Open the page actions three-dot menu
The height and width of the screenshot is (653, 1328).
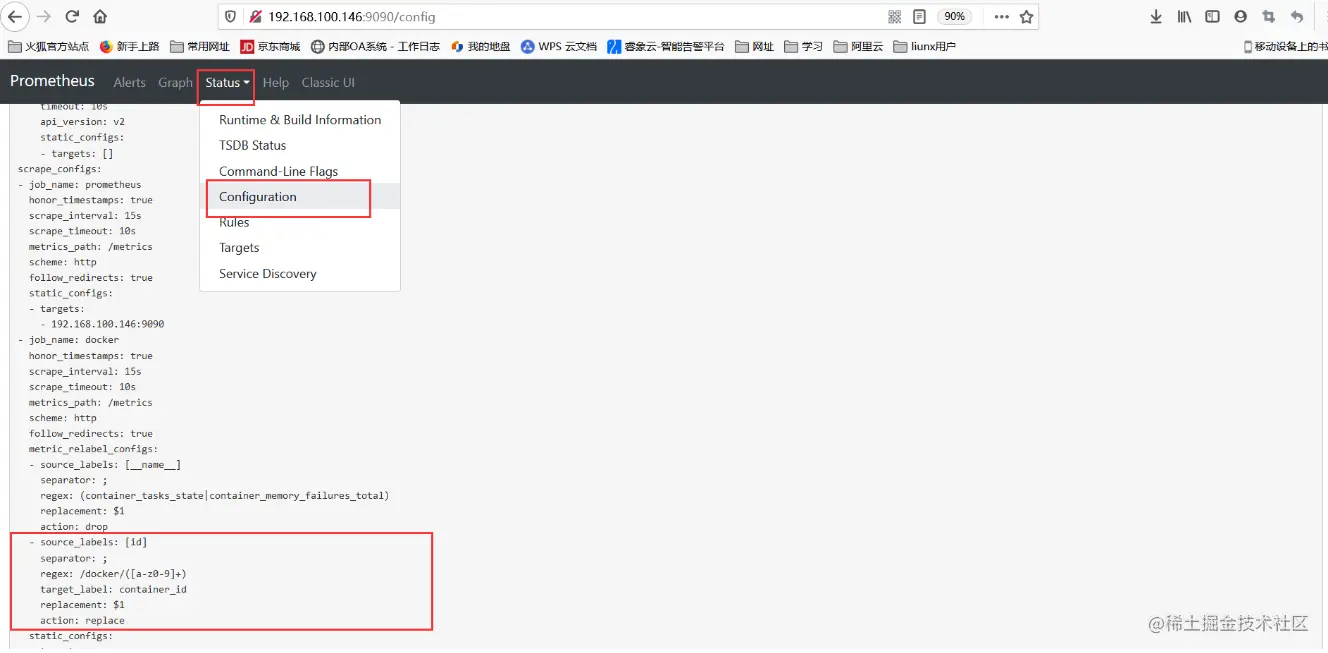pos(1001,17)
